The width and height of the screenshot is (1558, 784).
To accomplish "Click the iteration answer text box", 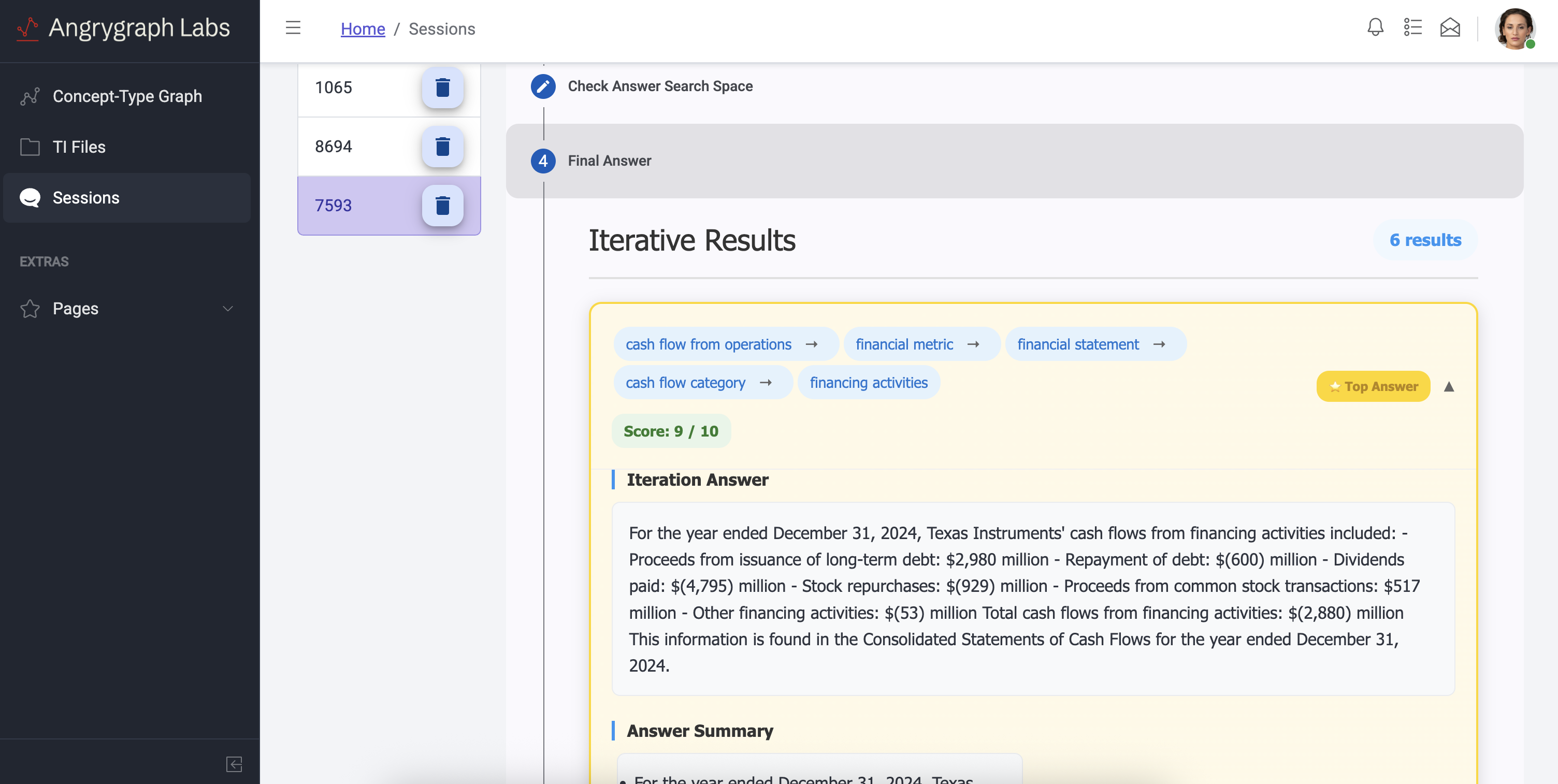I will [x=1033, y=599].
